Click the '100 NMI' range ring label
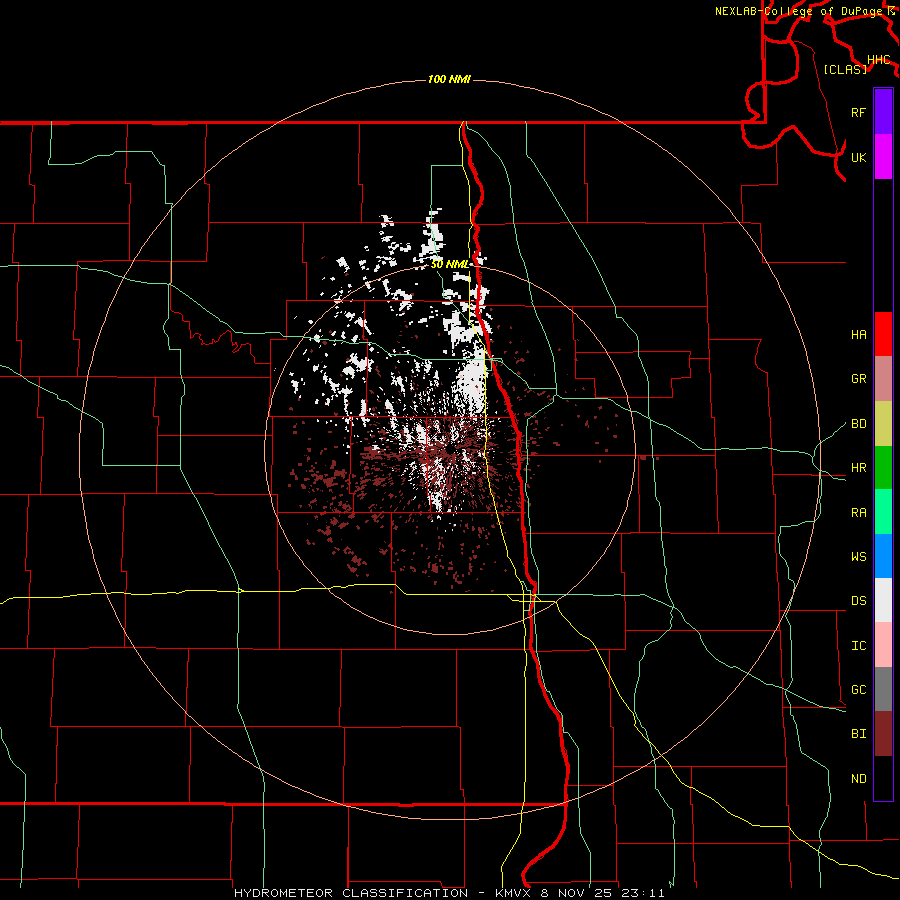This screenshot has height=900, width=900. click(449, 79)
